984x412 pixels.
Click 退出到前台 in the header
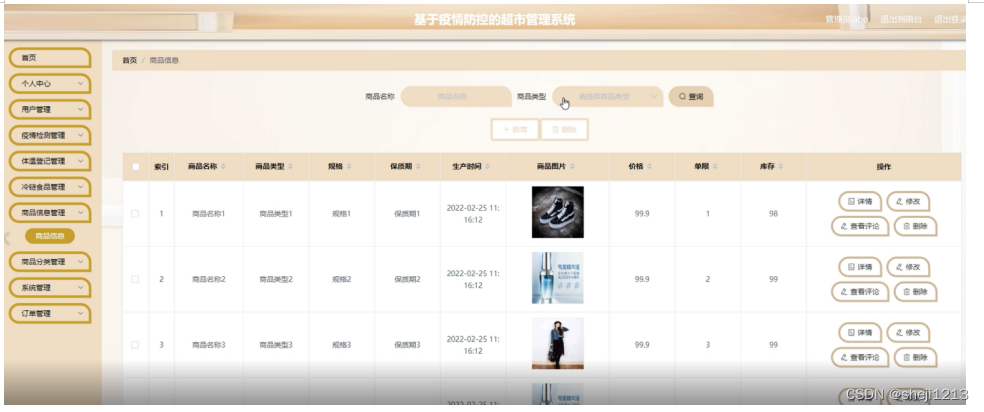[x=901, y=19]
